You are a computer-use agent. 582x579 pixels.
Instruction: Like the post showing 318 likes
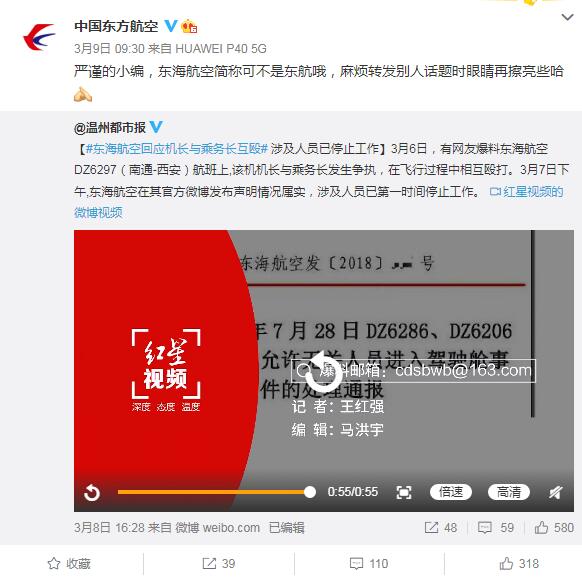click(519, 563)
